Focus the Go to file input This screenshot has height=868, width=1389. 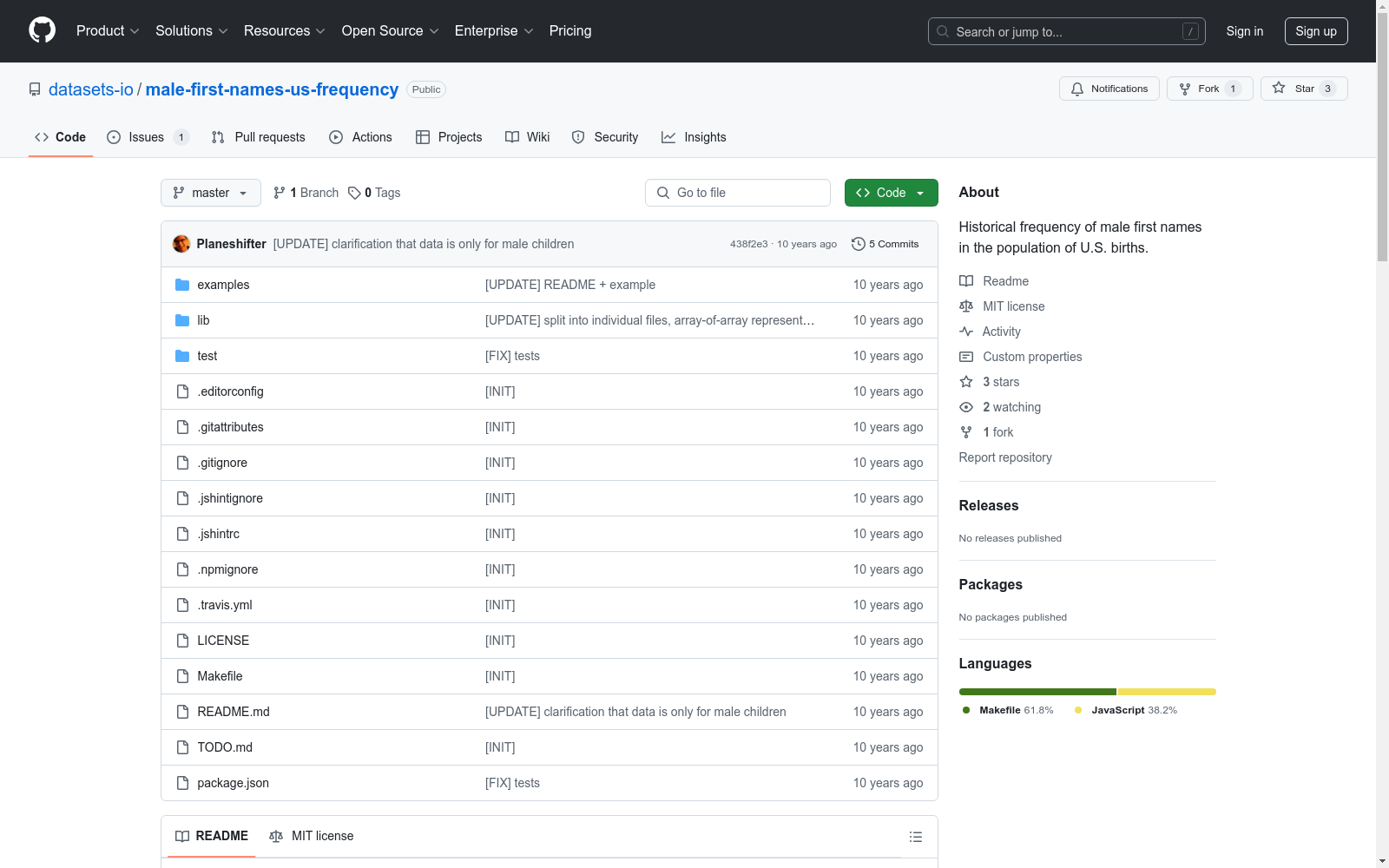738,193
